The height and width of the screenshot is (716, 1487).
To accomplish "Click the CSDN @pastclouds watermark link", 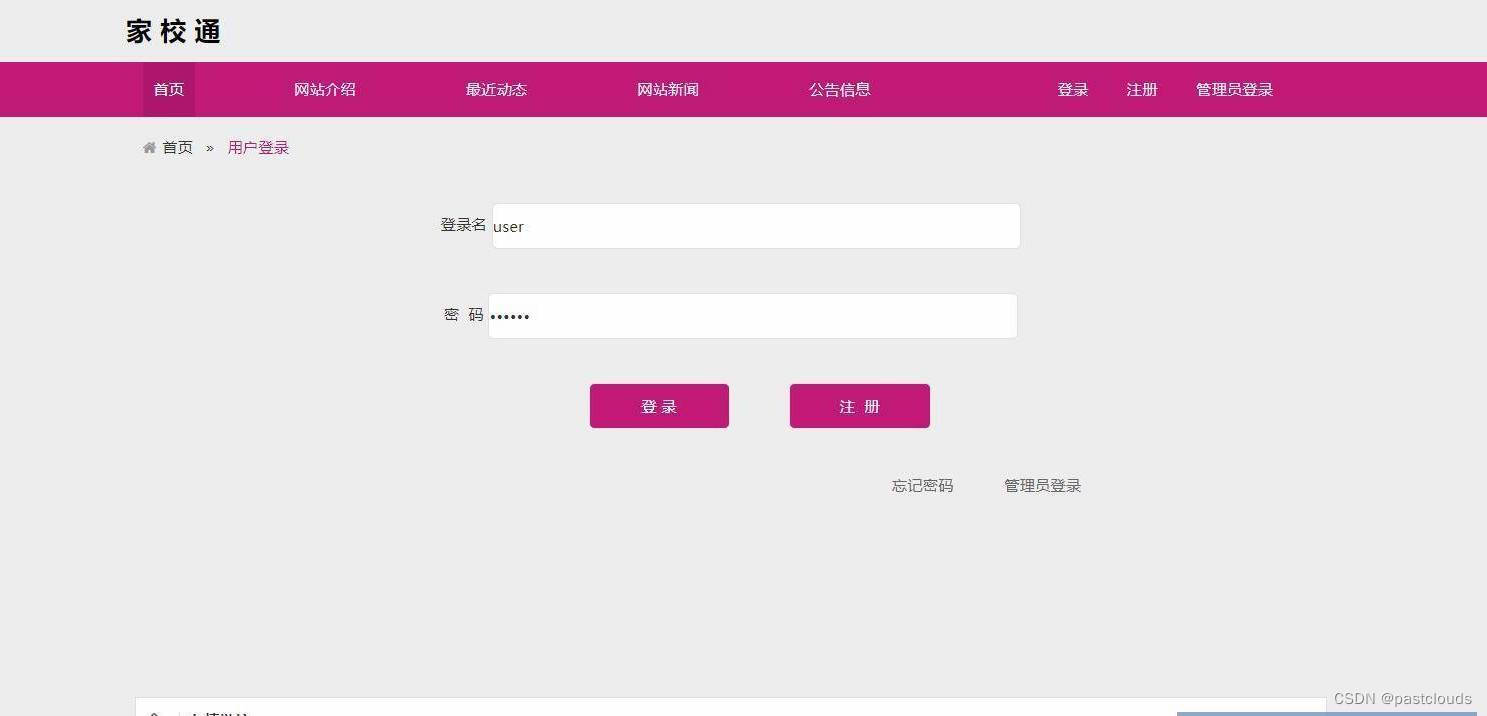I will (1403, 698).
